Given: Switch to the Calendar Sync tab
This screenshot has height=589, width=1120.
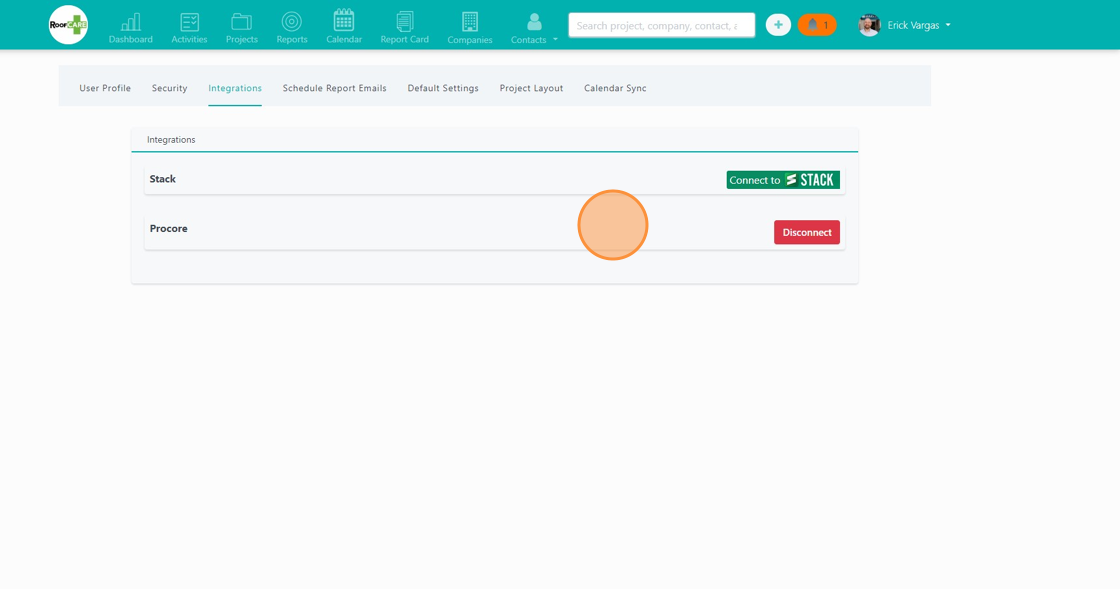Looking at the screenshot, I should pyautogui.click(x=615, y=88).
